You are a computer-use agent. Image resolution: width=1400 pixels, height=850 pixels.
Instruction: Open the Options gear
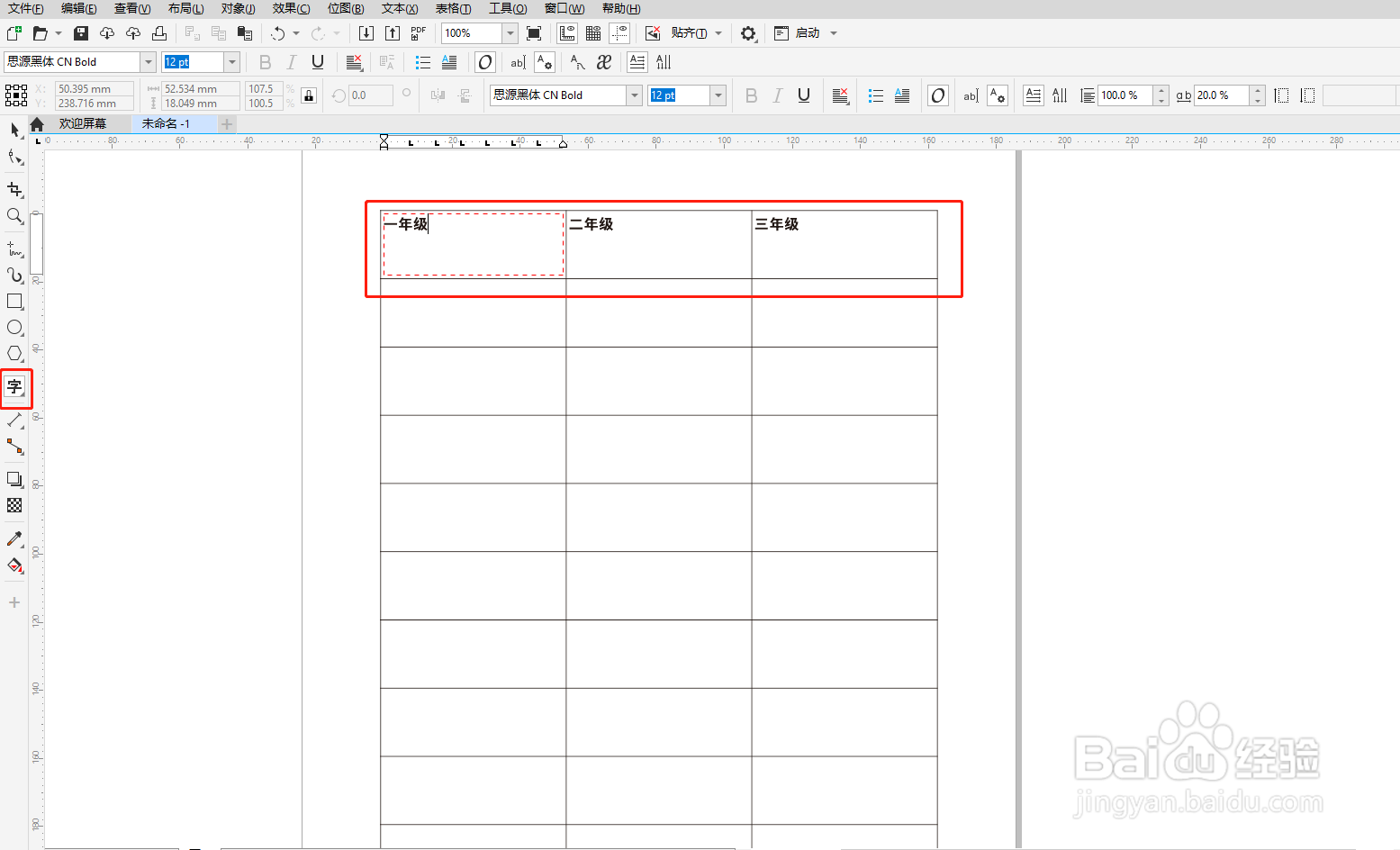[x=748, y=33]
